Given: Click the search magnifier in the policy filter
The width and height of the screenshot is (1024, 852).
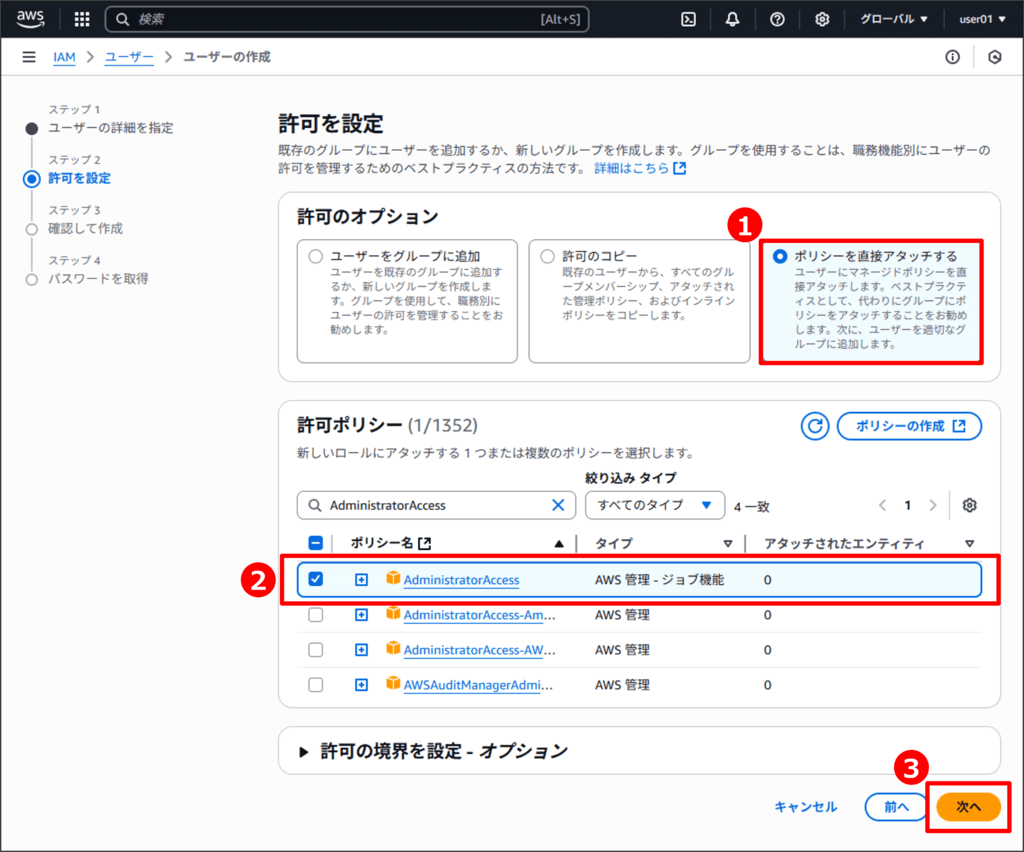Looking at the screenshot, I should [314, 505].
